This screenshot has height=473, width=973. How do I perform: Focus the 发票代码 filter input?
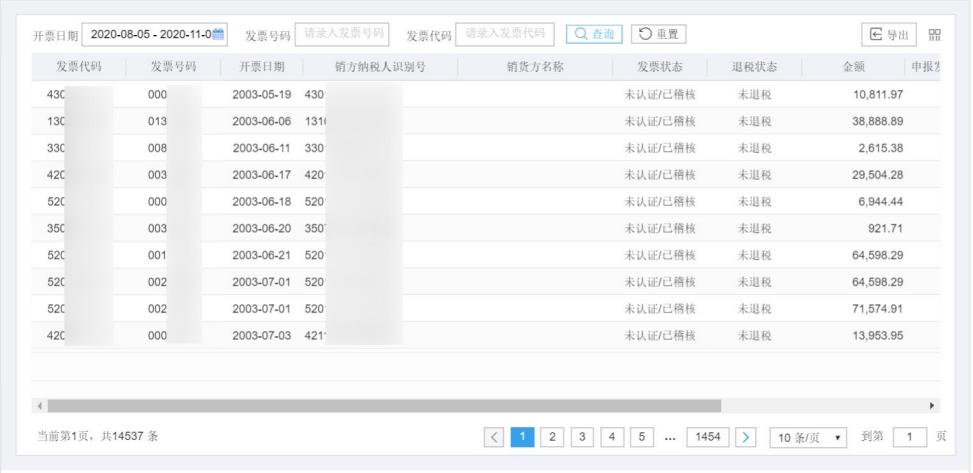[504, 35]
